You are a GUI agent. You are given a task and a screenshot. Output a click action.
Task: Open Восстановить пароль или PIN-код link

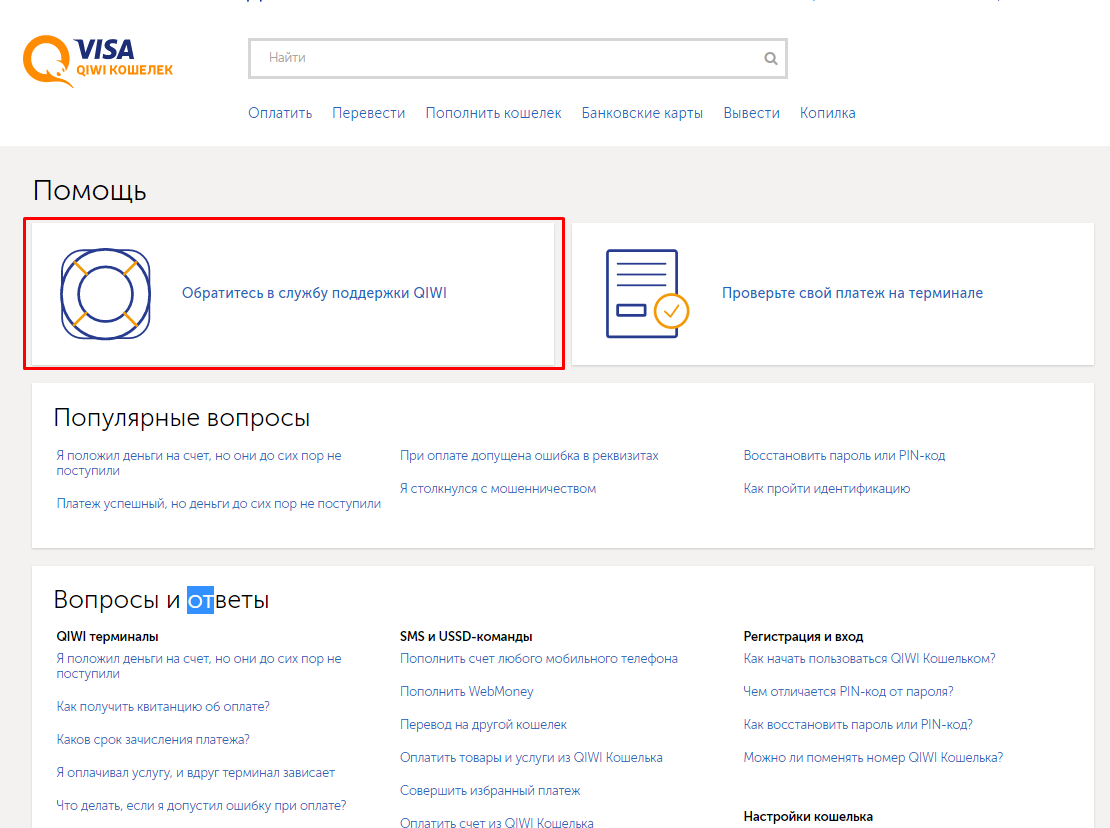pyautogui.click(x=844, y=456)
